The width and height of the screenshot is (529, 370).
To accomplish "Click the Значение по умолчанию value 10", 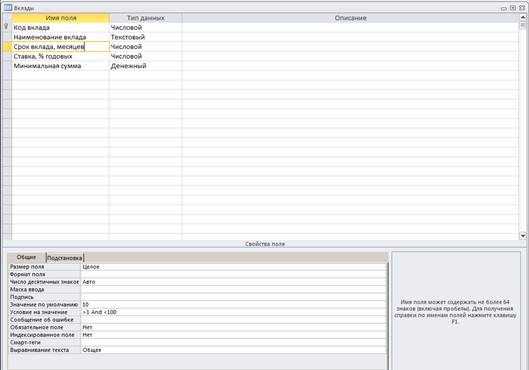I will [233, 305].
